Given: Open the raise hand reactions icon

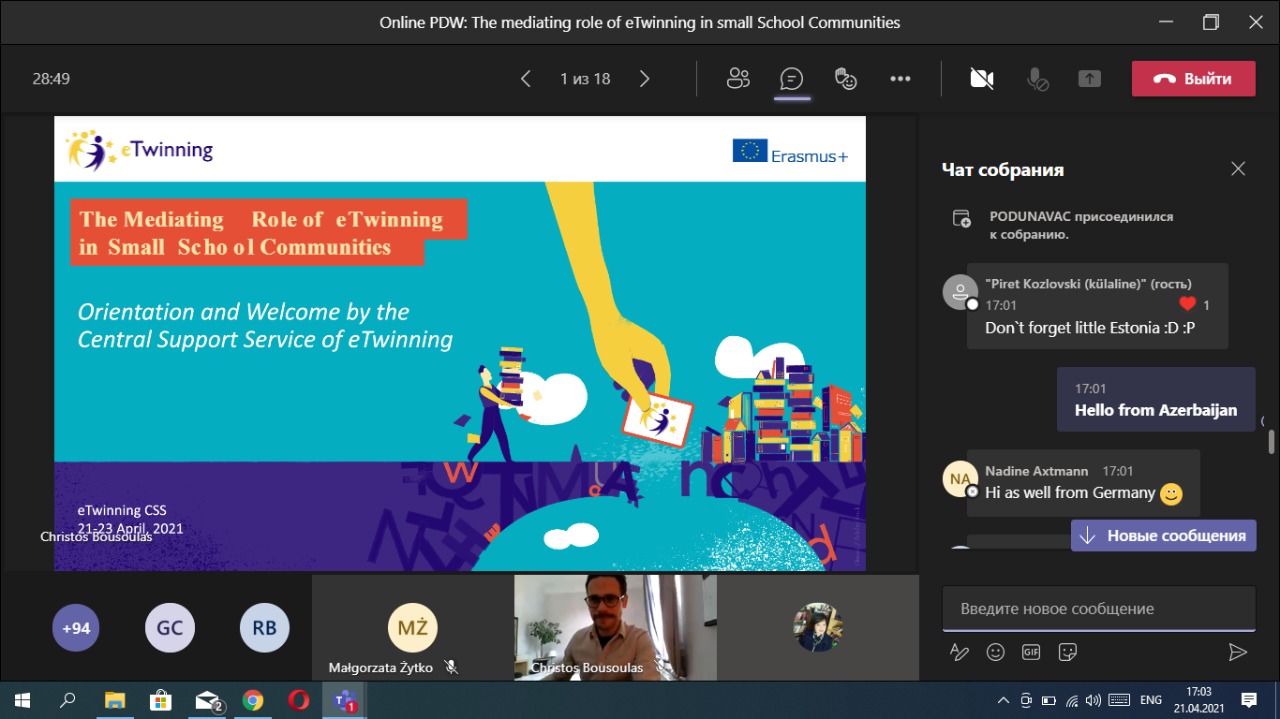Looking at the screenshot, I should [846, 79].
